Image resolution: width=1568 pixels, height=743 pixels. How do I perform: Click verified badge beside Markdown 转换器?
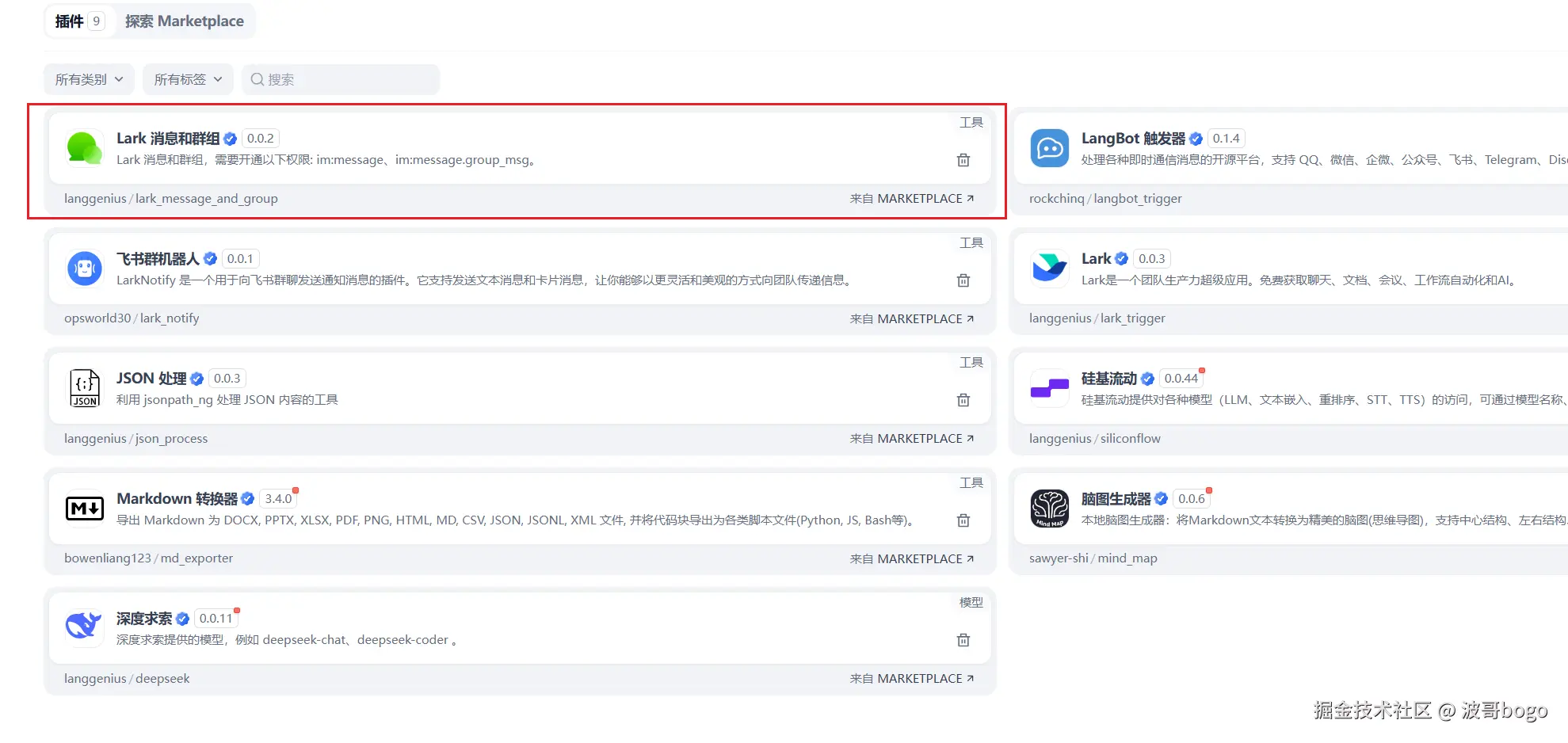[248, 499]
